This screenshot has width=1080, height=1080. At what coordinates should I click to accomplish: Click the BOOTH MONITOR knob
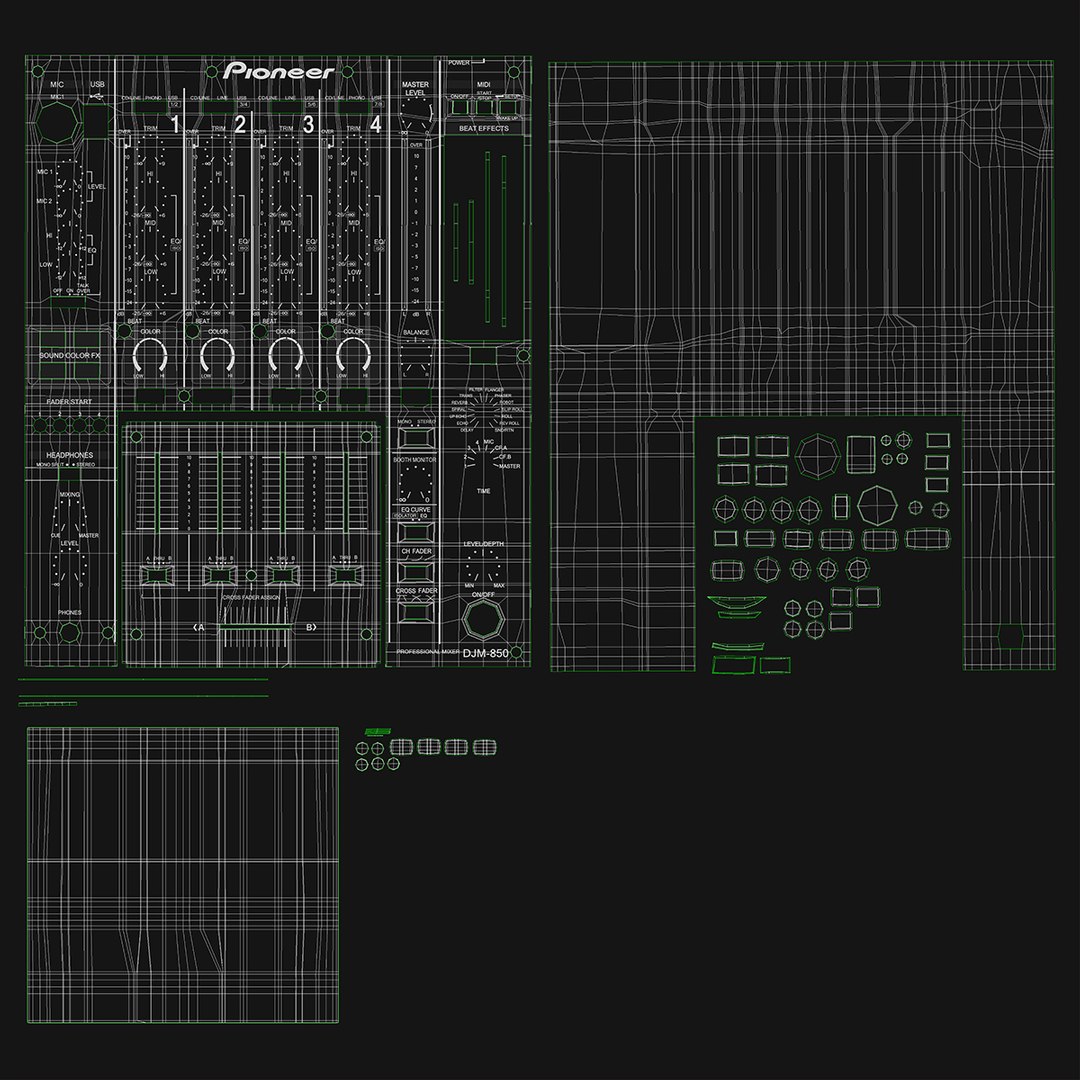click(x=415, y=484)
